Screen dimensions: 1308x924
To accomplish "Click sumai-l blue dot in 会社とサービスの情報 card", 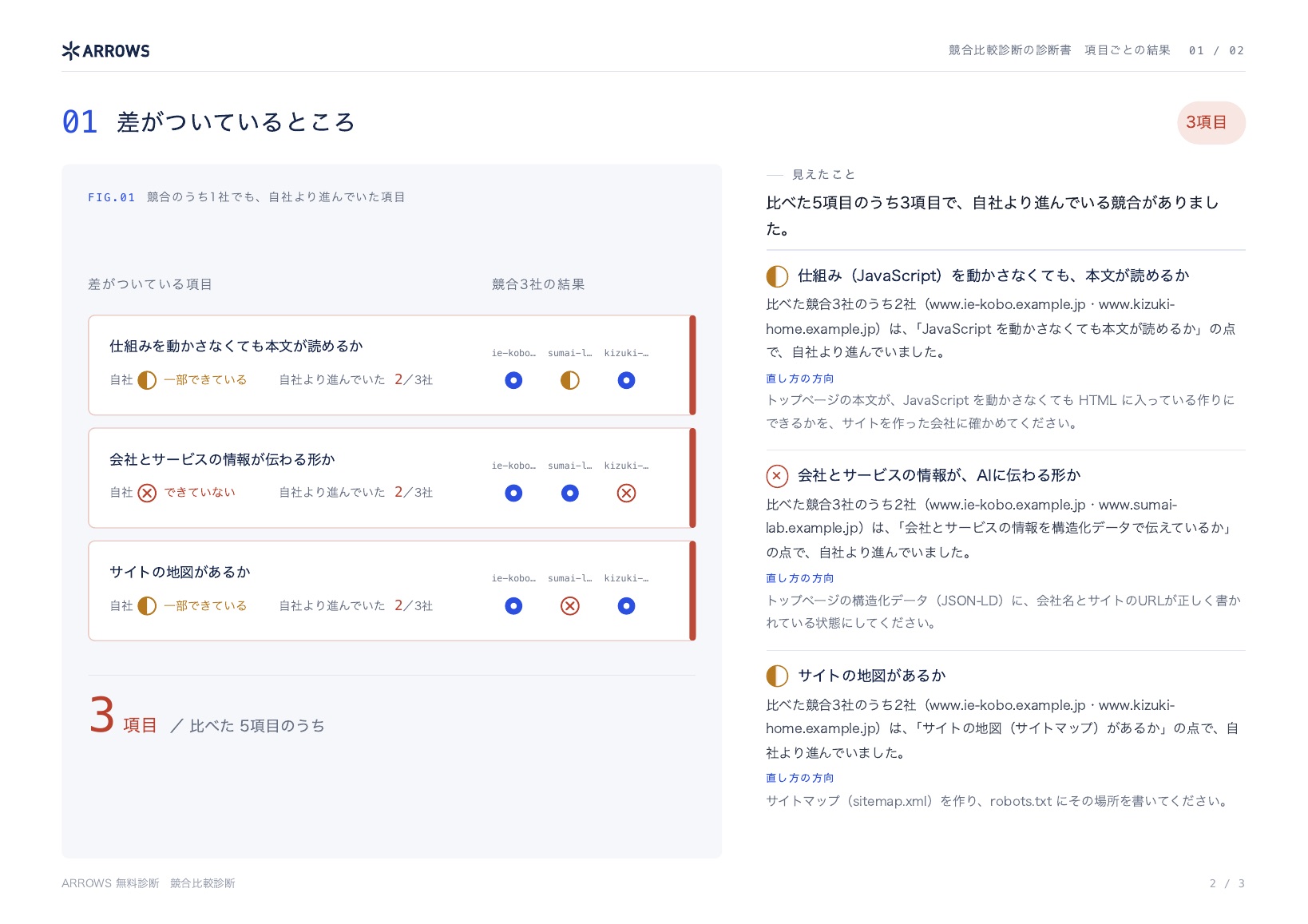I will point(570,493).
